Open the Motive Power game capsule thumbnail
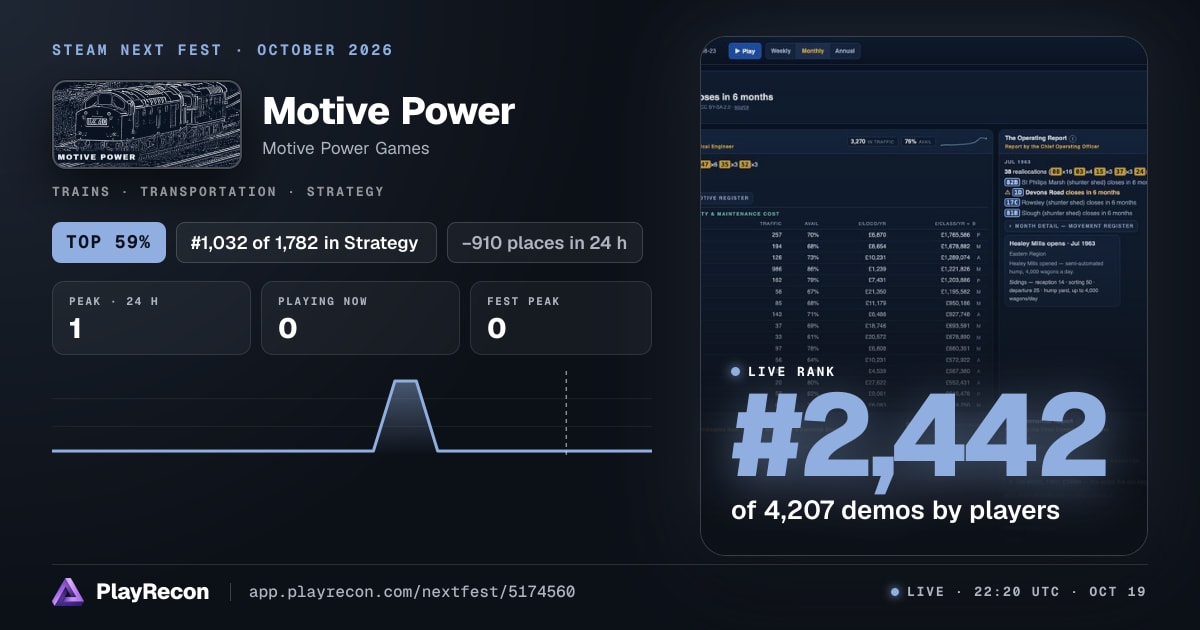This screenshot has width=1200, height=630. (x=147, y=124)
